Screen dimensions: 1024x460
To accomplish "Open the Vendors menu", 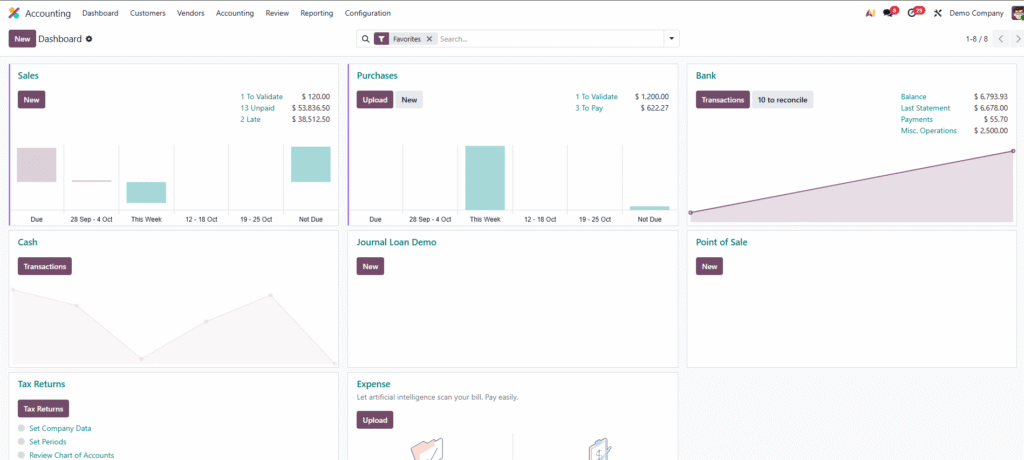I will pyautogui.click(x=191, y=13).
